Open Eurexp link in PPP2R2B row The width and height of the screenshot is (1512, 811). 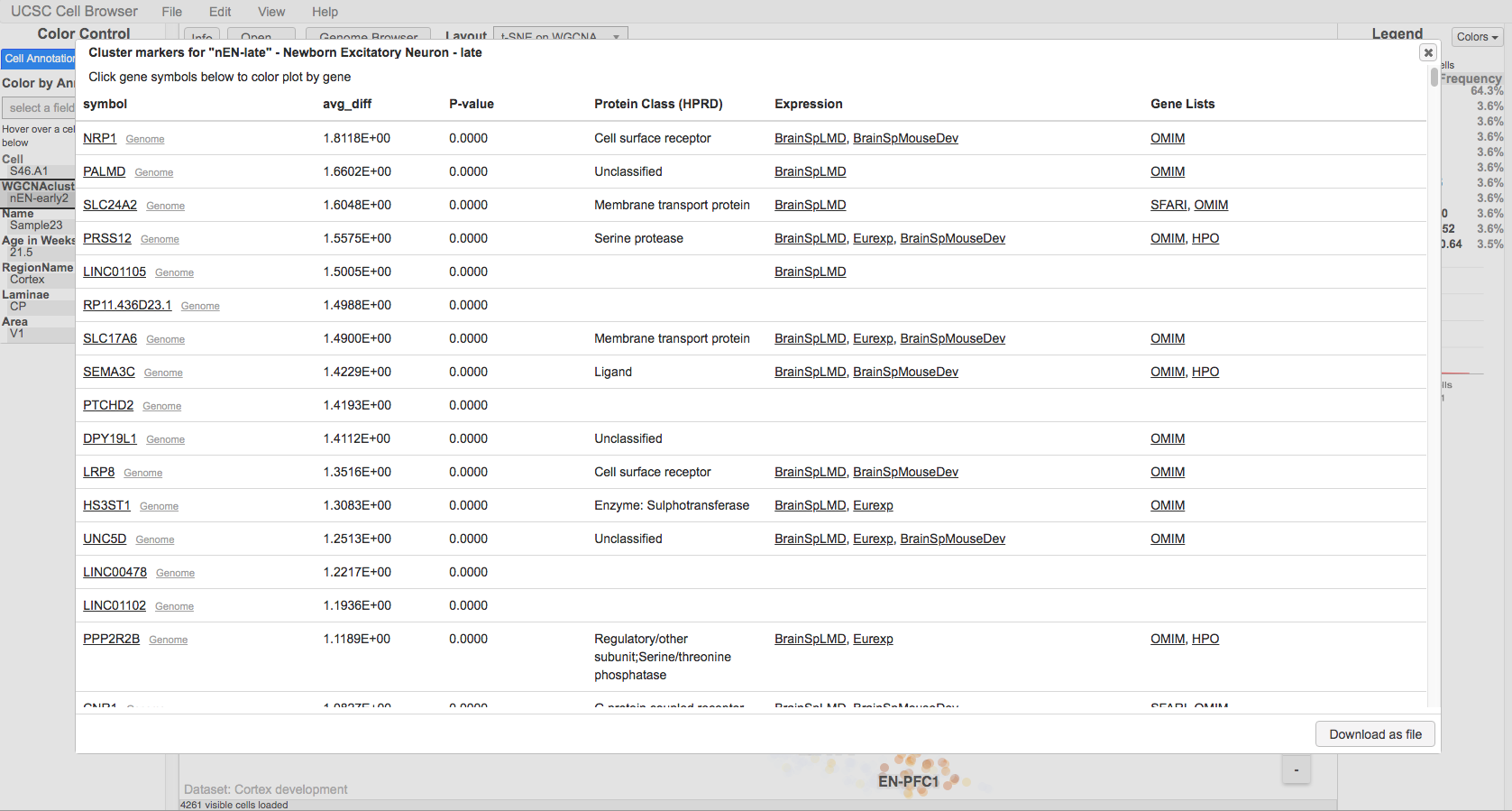(x=873, y=639)
